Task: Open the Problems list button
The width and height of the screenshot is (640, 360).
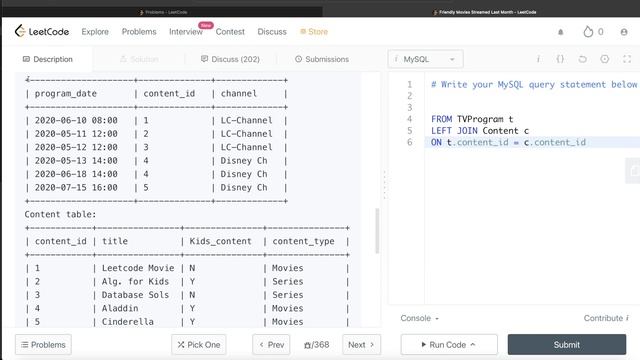Action: (43, 344)
